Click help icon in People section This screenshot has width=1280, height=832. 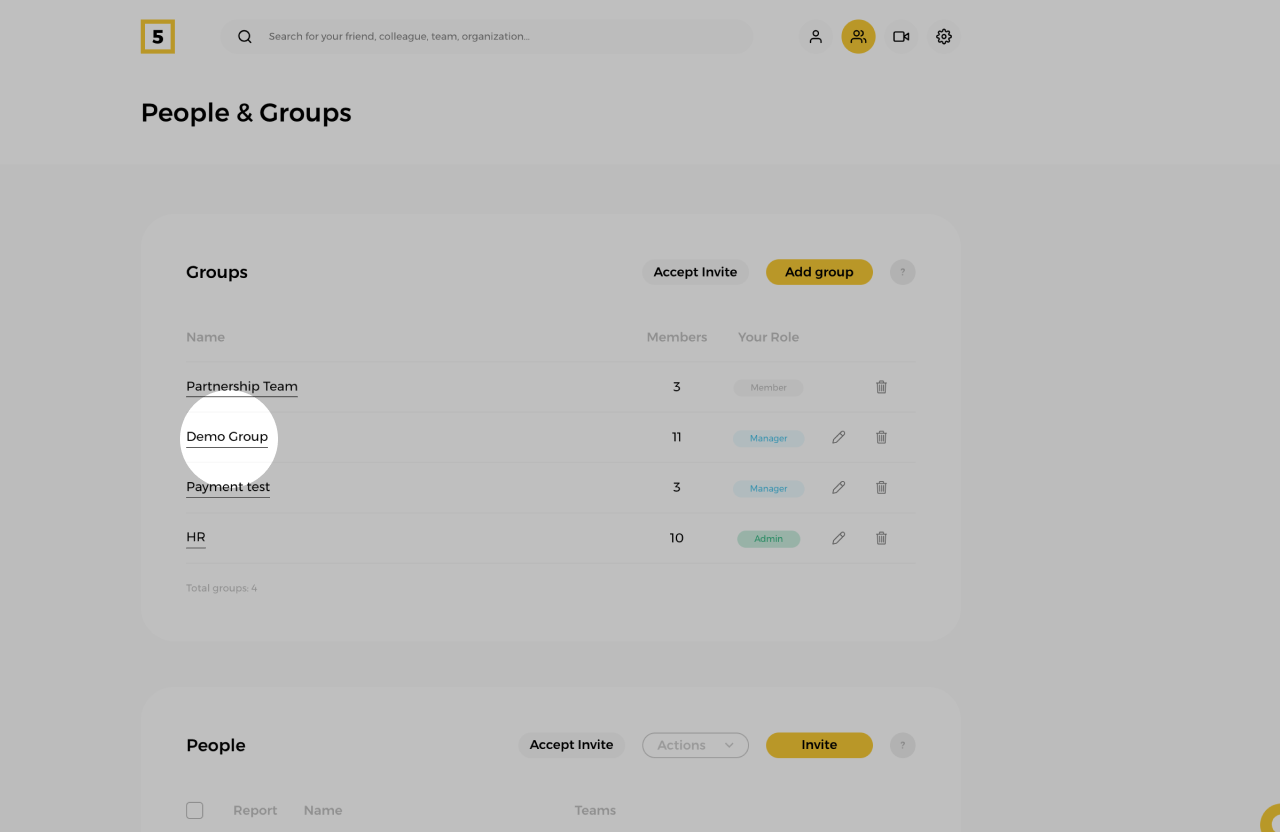pyautogui.click(x=902, y=745)
